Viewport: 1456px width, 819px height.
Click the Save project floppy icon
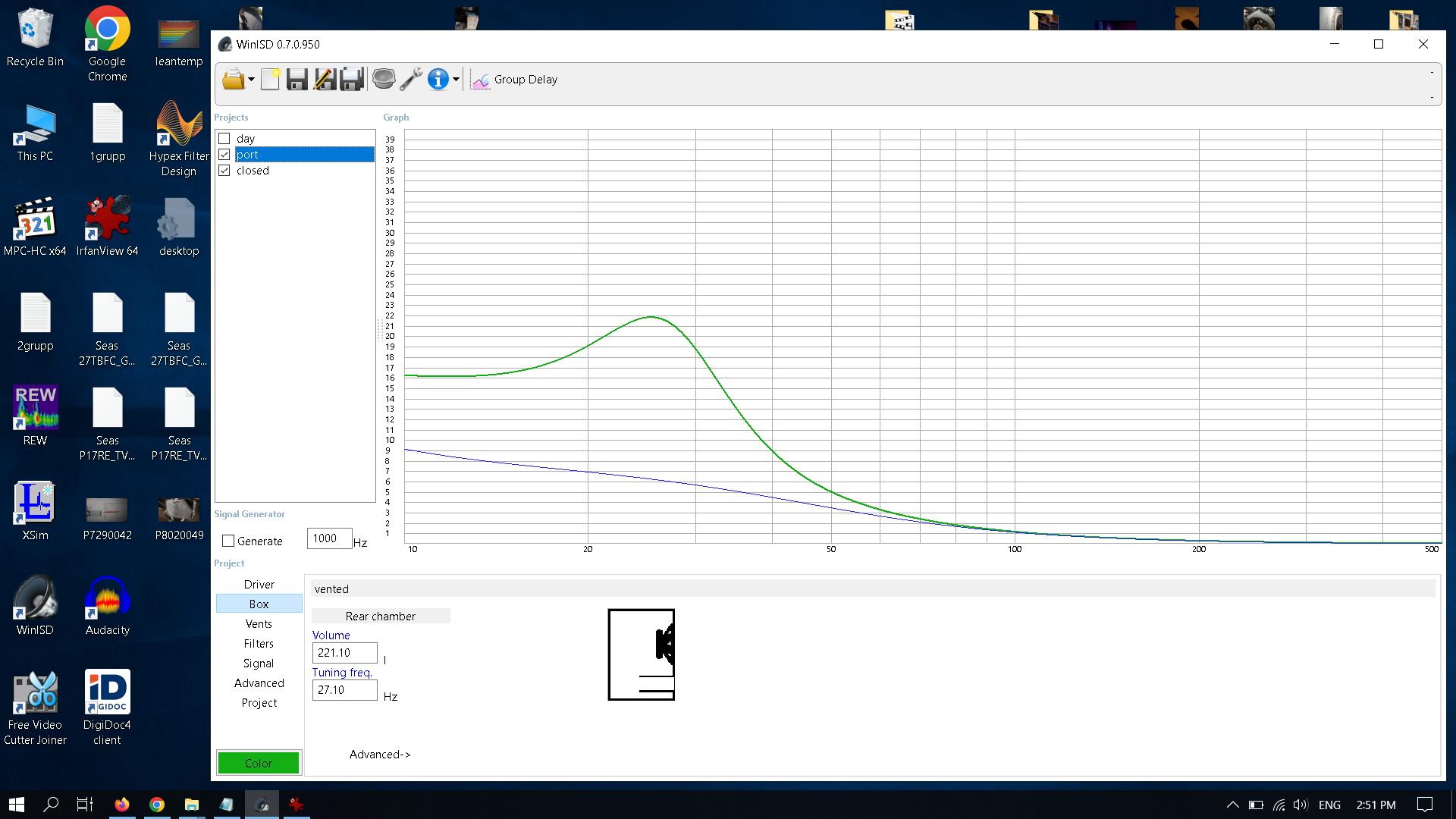tap(297, 80)
